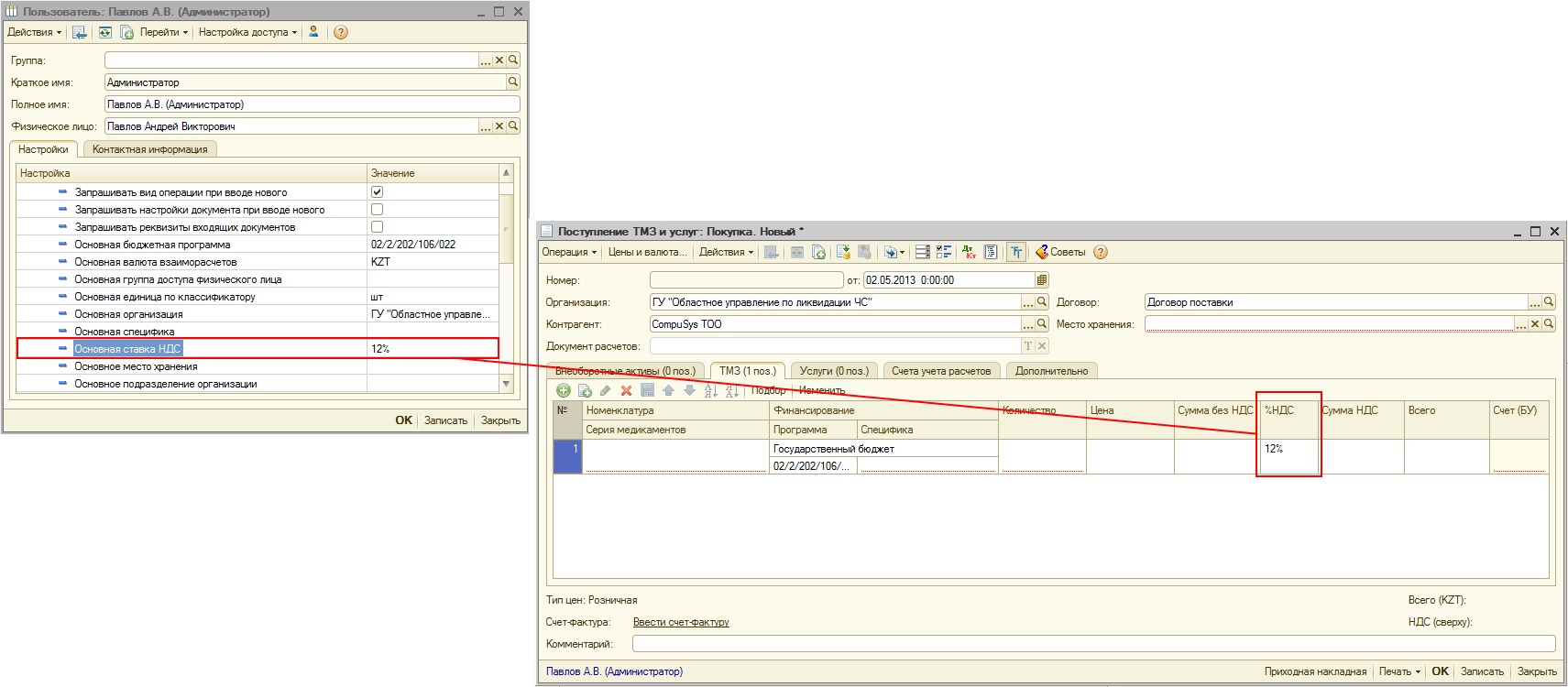The height and width of the screenshot is (687, 1568).
Task: Check Запрашивать реквизиты входящих документов
Action: point(377,227)
